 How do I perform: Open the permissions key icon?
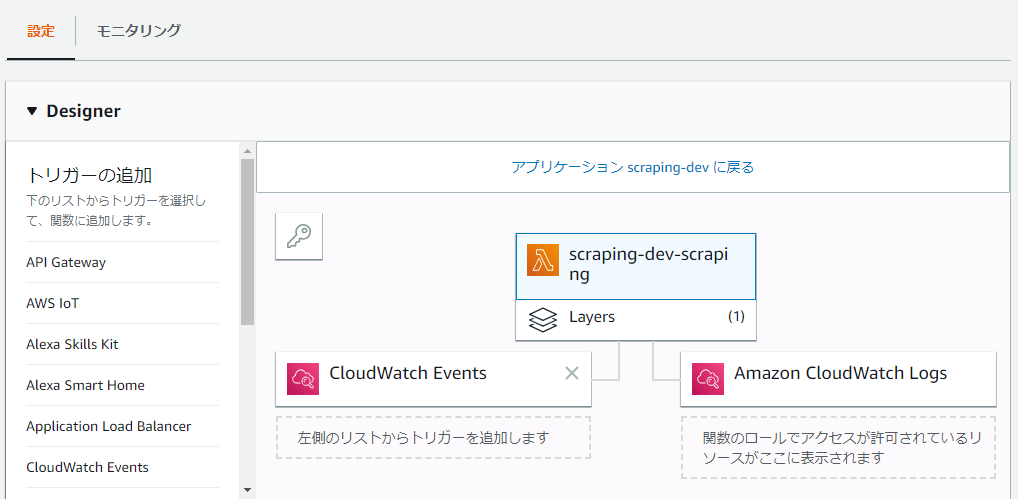point(299,236)
